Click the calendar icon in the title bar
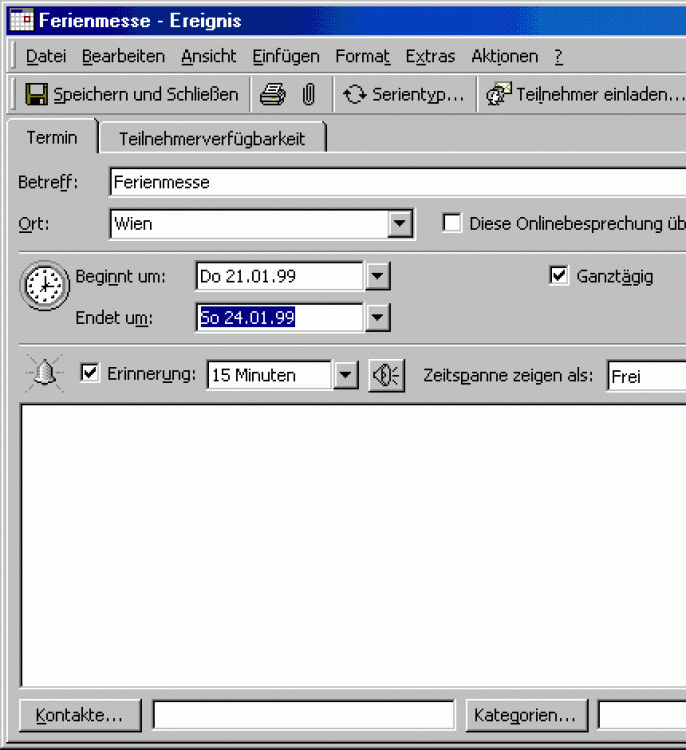Image resolution: width=686 pixels, height=750 pixels. click(20, 19)
